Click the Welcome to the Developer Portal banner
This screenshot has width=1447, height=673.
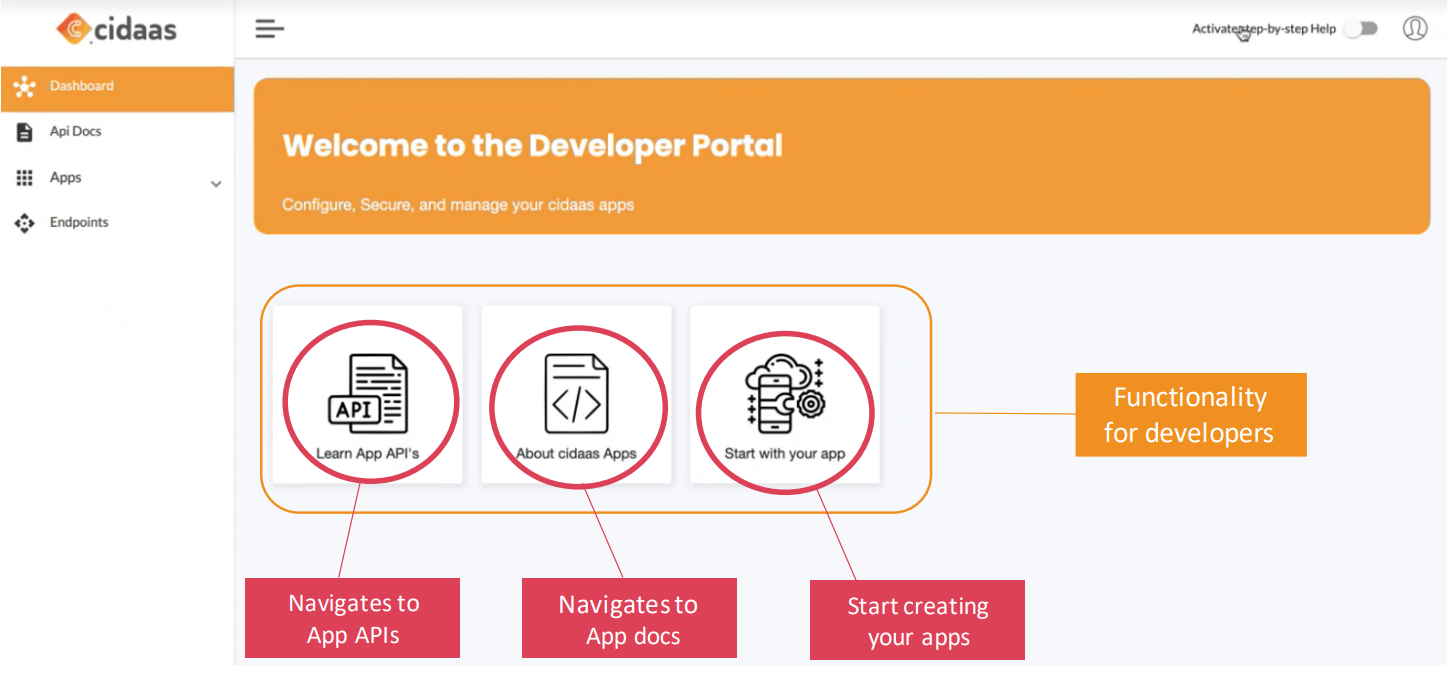(x=838, y=155)
